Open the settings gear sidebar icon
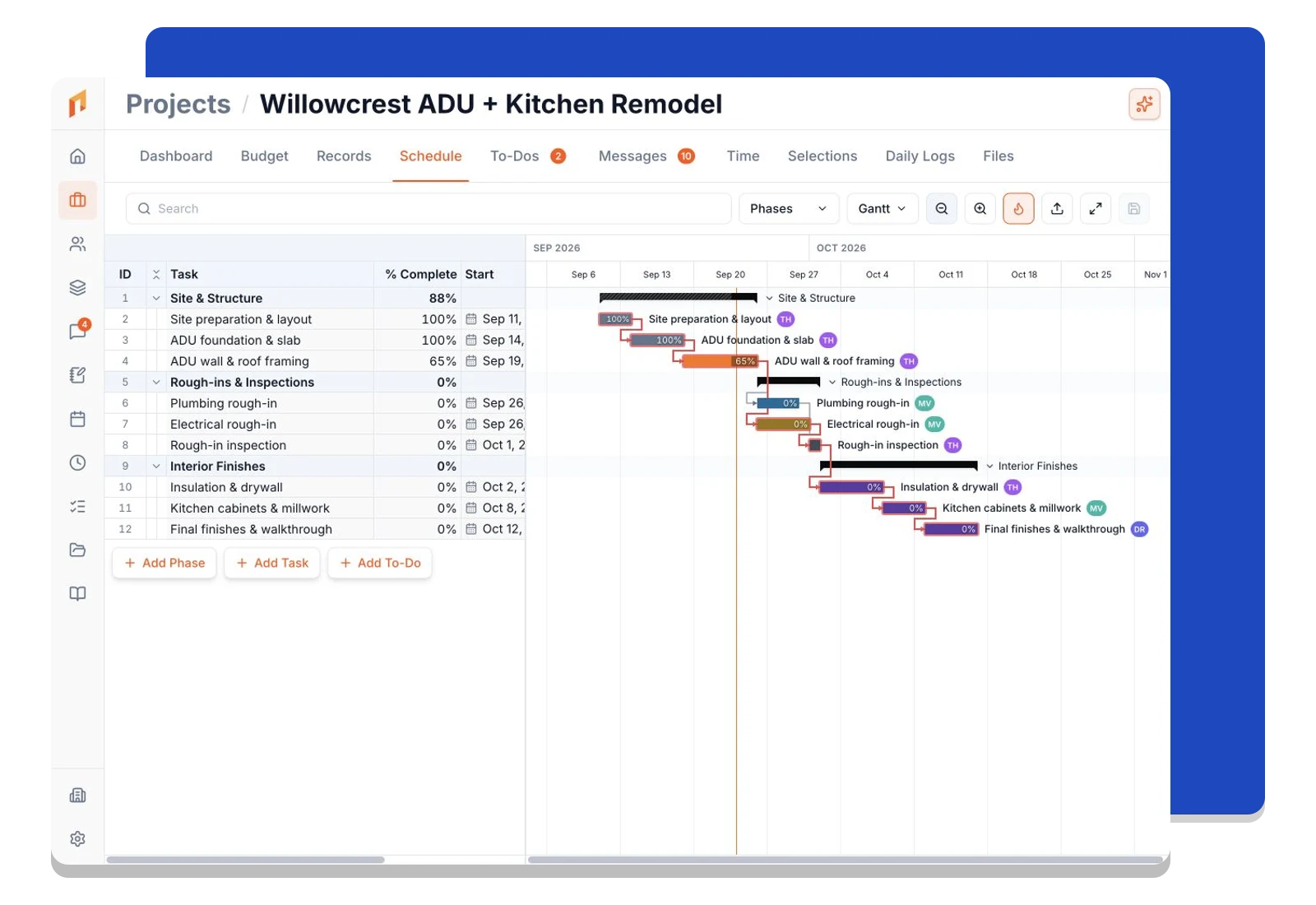Viewport: 1316px width, 905px height. tap(77, 838)
